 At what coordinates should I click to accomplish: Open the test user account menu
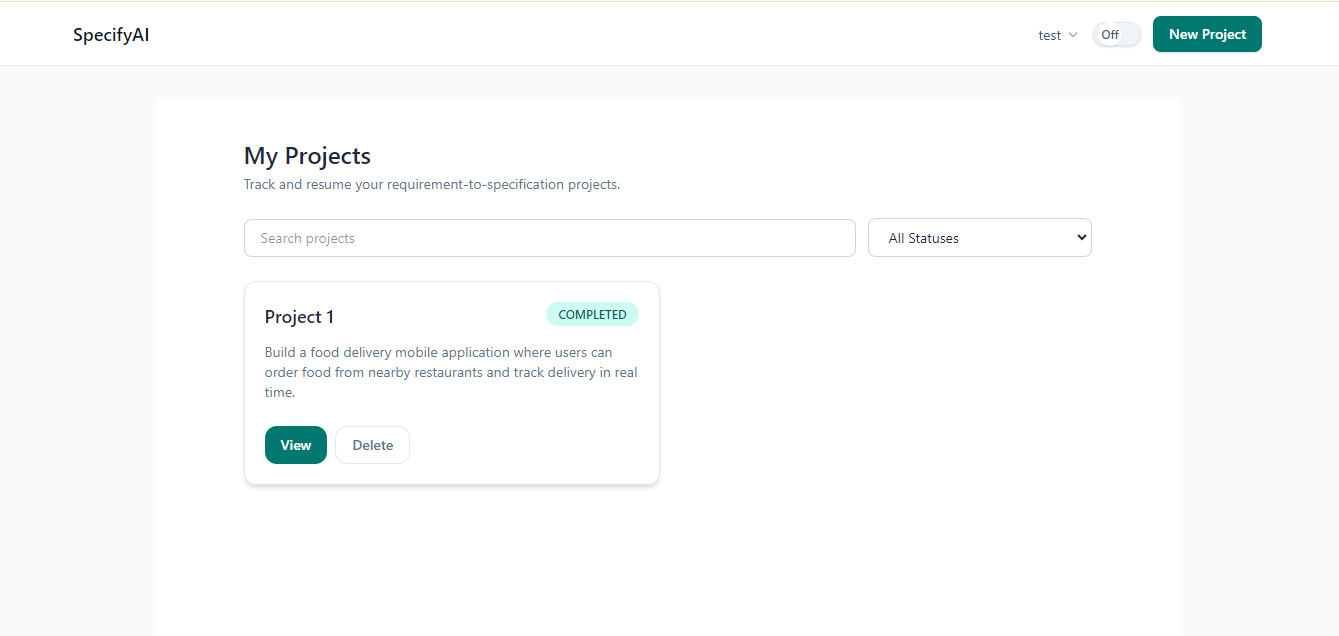tap(1057, 35)
